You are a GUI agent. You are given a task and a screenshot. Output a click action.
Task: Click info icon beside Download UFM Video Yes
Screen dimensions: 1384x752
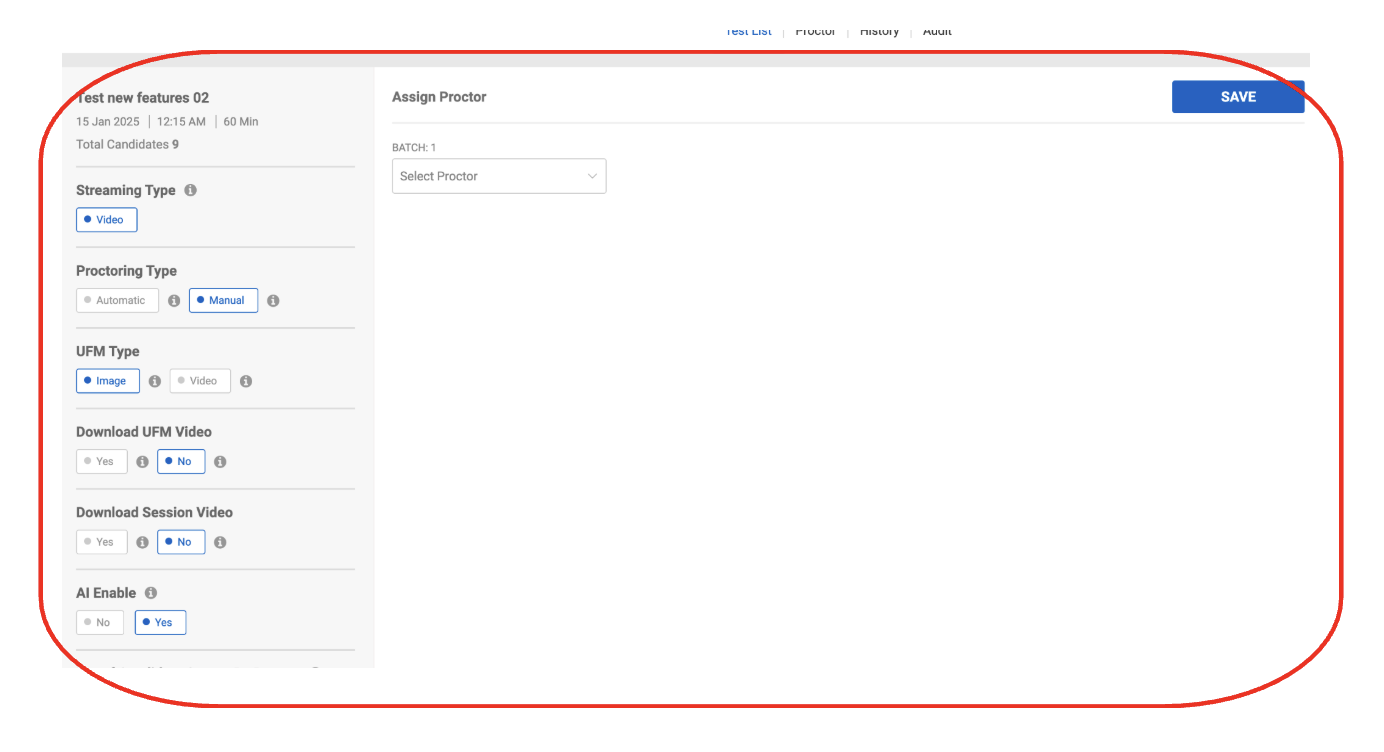pyautogui.click(x=142, y=462)
